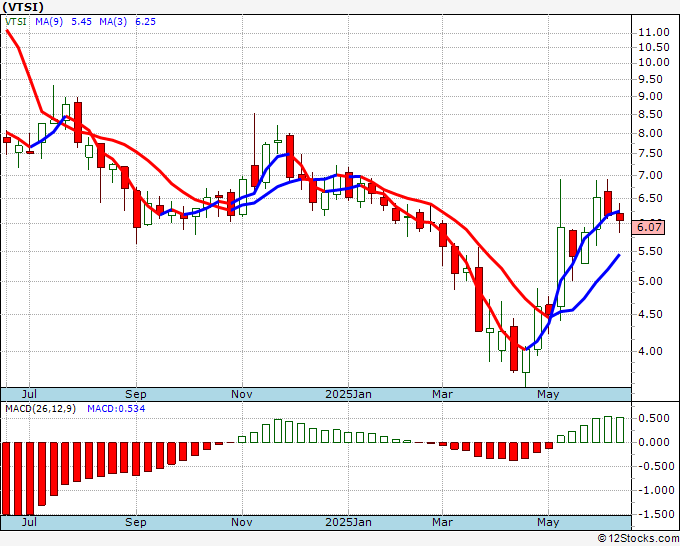Viewport: 680px width, 546px height.
Task: Click May on the MACD time axis
Action: pyautogui.click(x=548, y=522)
